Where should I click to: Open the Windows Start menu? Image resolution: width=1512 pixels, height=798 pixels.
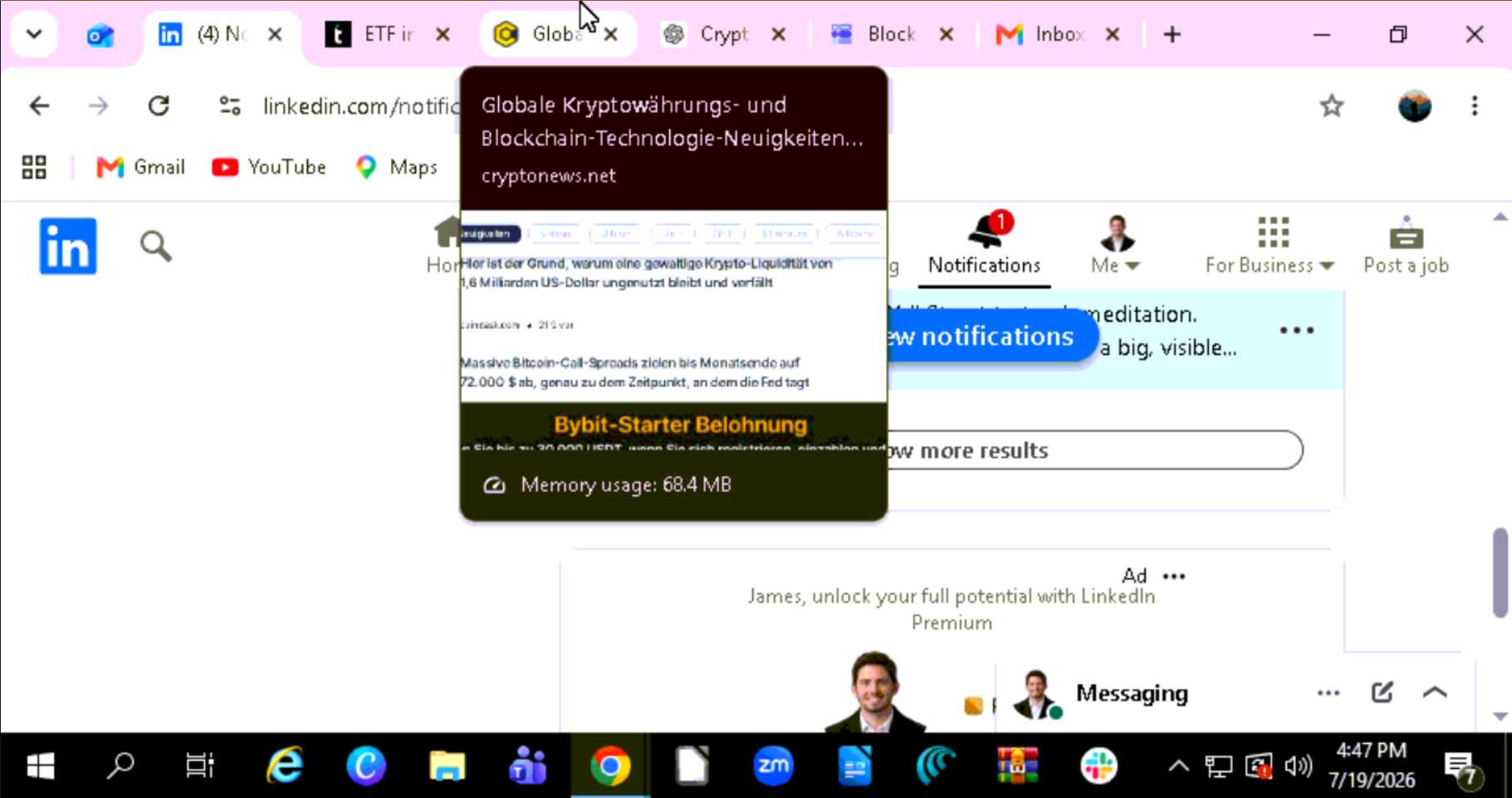pyautogui.click(x=40, y=766)
